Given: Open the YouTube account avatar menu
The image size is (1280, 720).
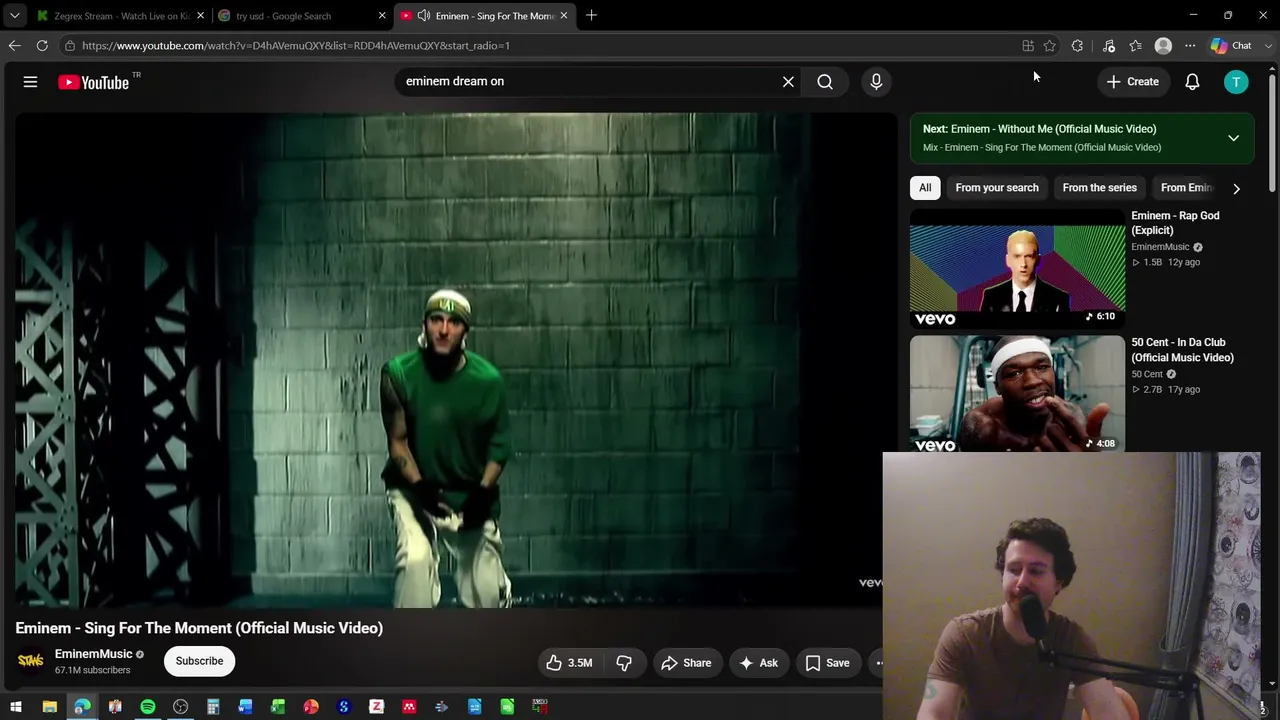Looking at the screenshot, I should coord(1236,82).
